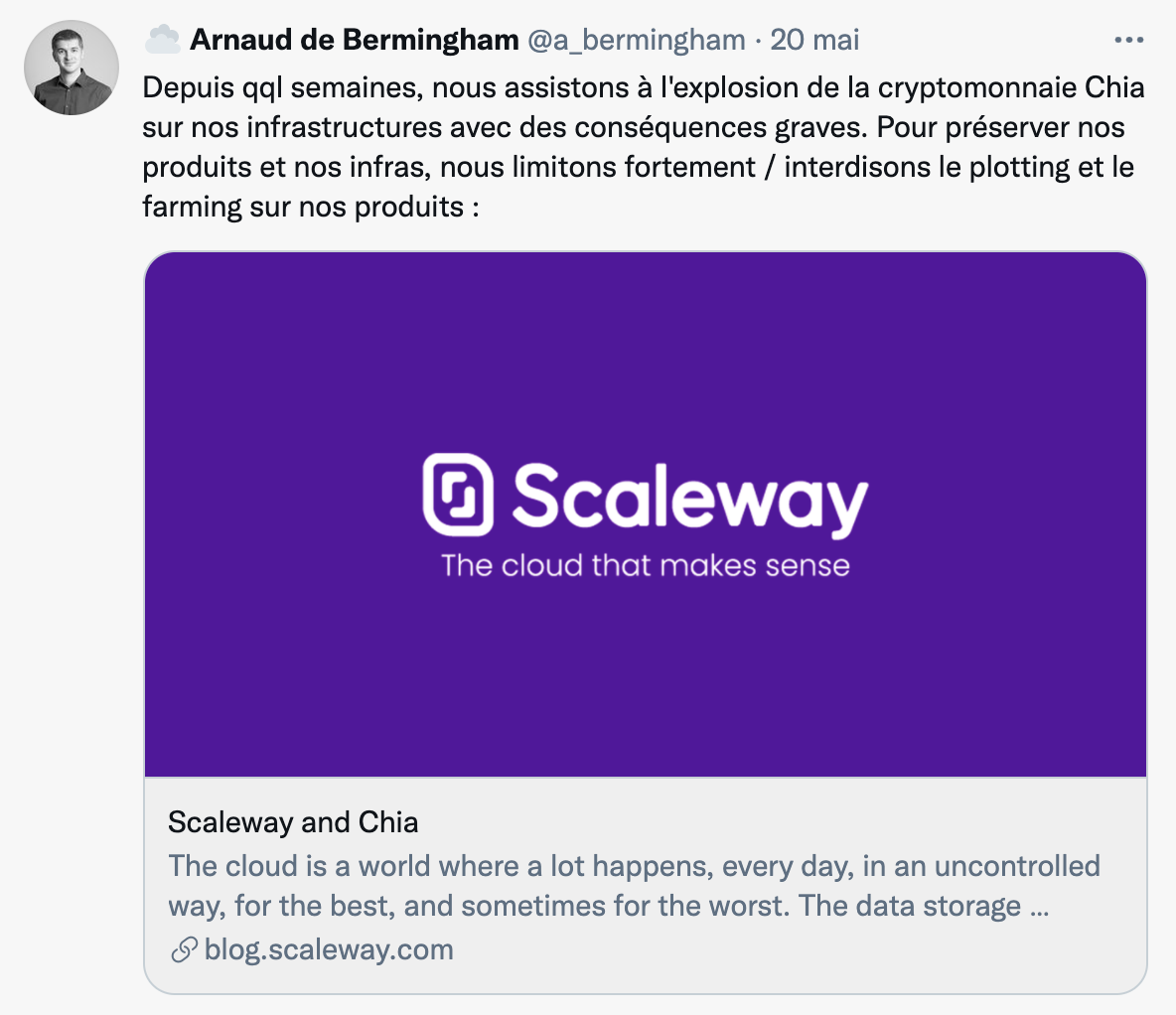Click 'The cloud that makes sense' tagline
1176x1015 pixels.
pyautogui.click(x=646, y=566)
